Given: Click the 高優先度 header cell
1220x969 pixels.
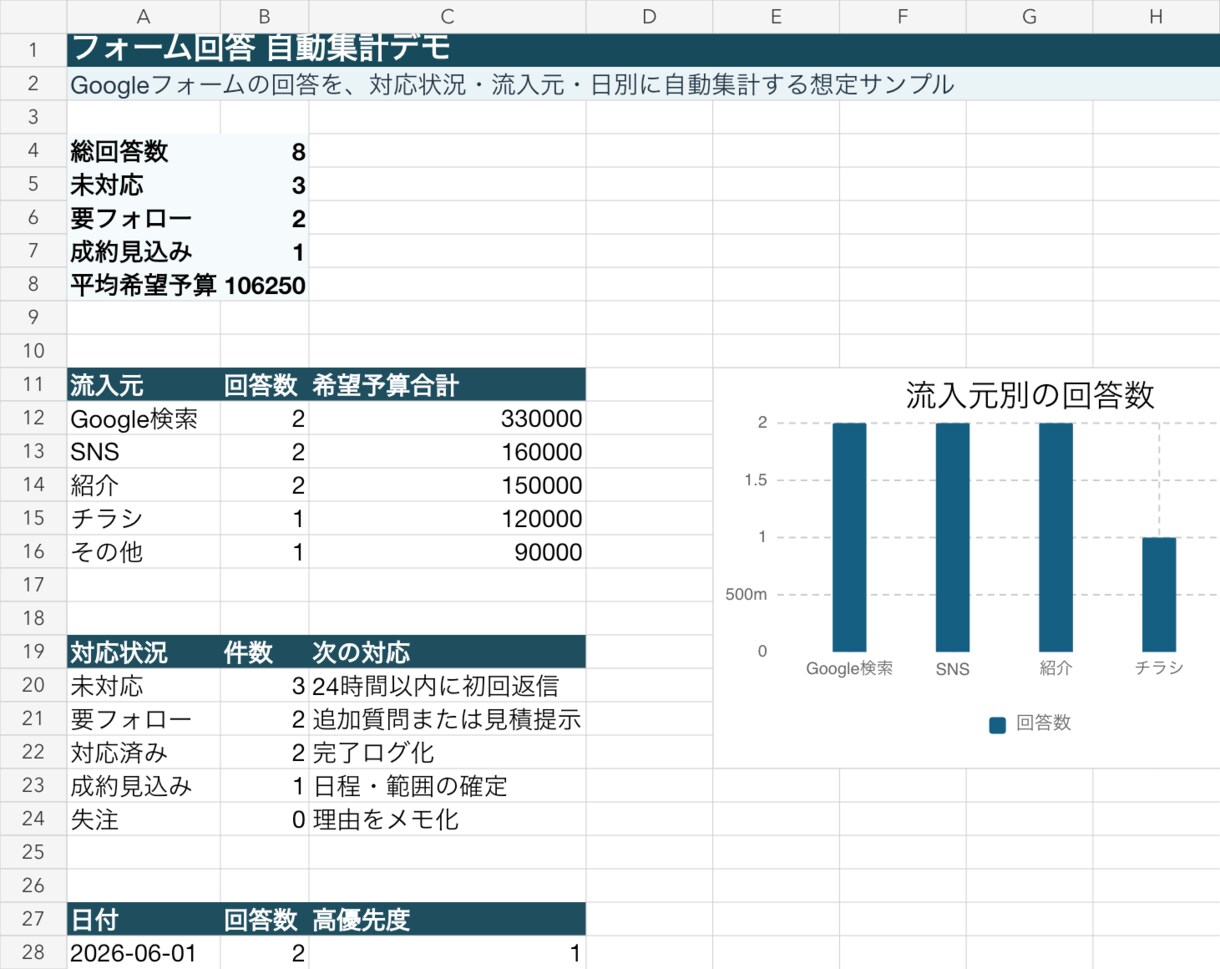Looking at the screenshot, I should point(447,920).
